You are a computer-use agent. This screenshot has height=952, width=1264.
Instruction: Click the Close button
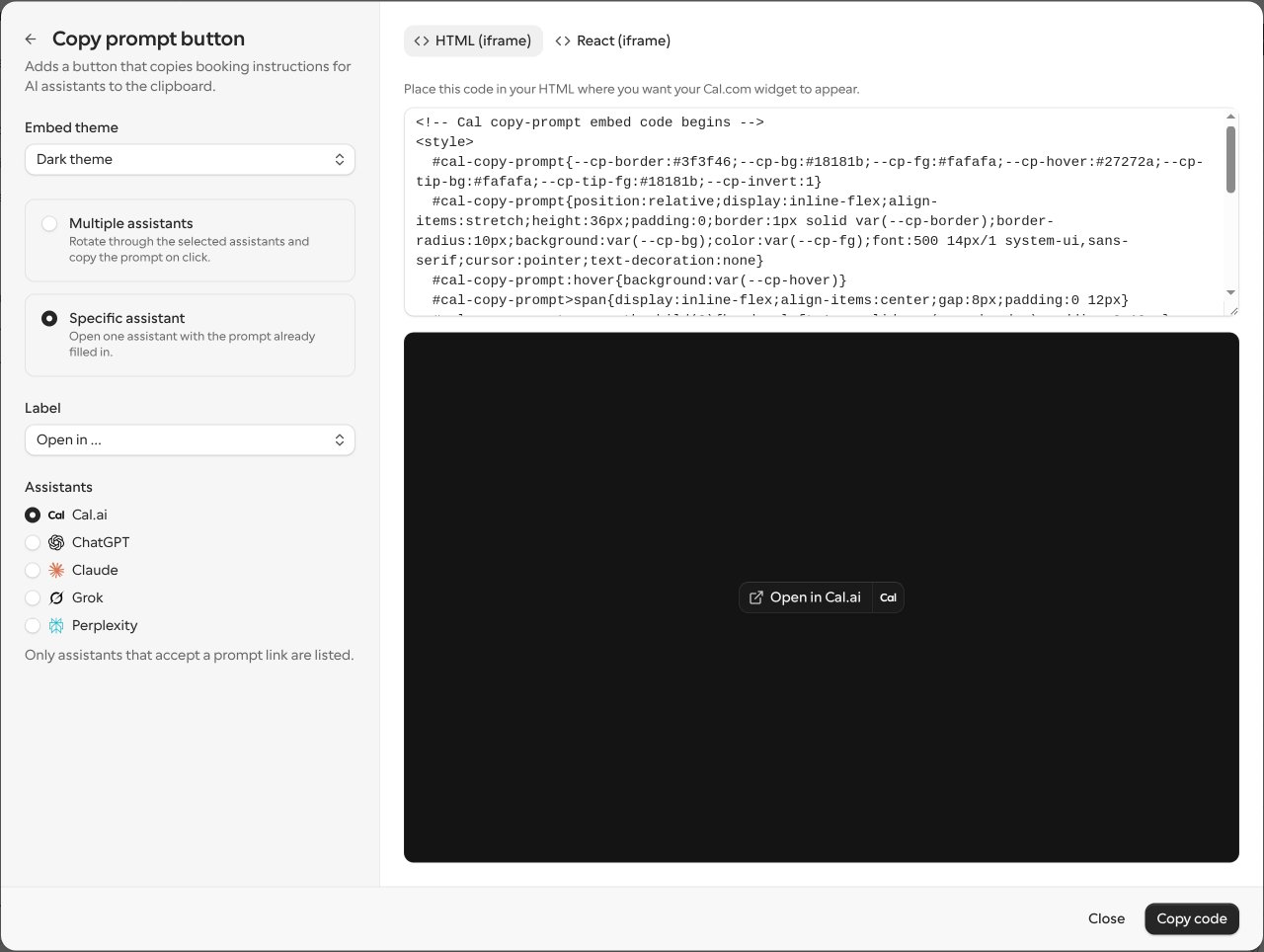click(1106, 918)
